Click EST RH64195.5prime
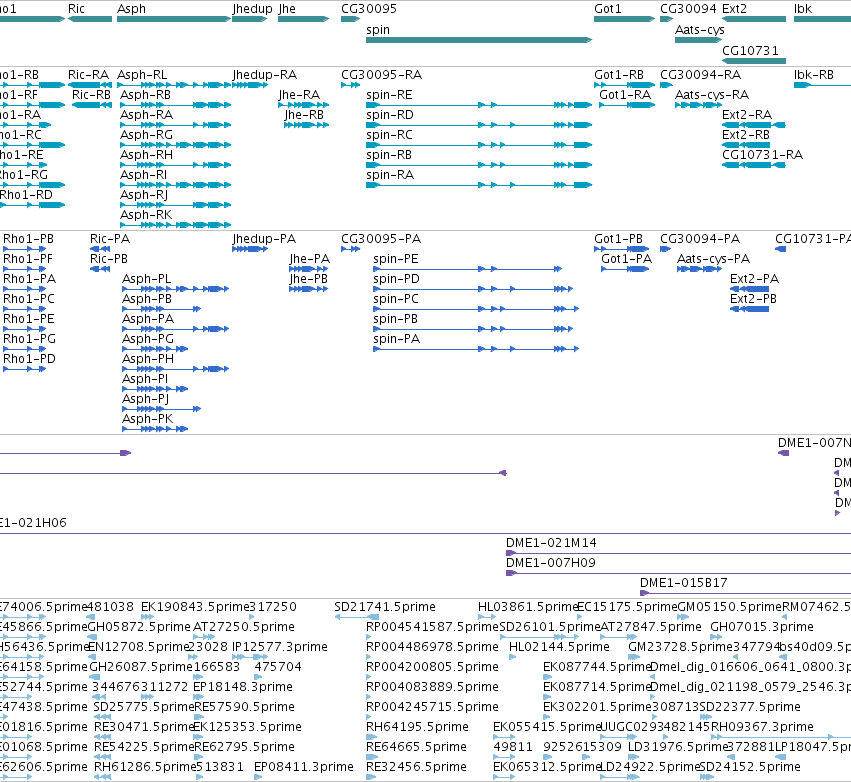 pos(371,738)
